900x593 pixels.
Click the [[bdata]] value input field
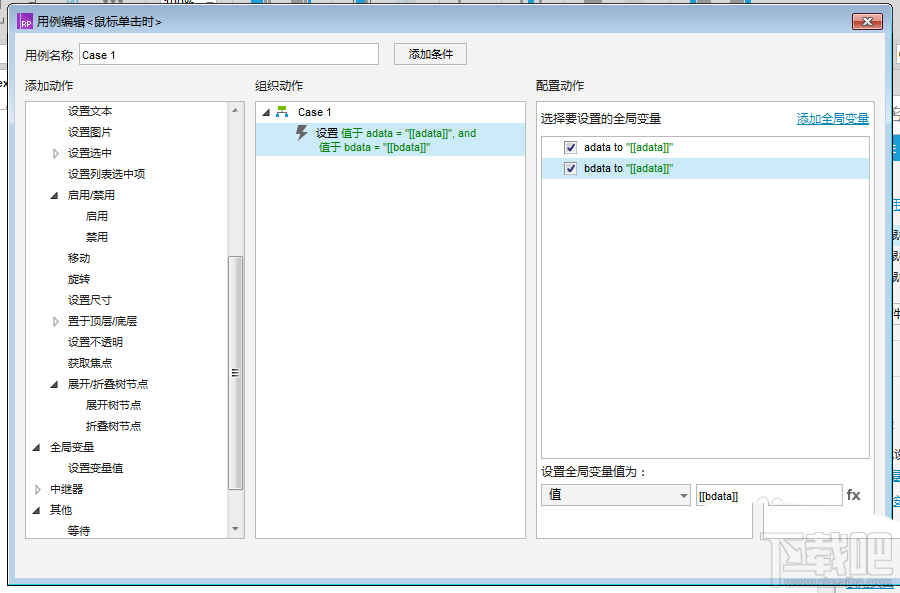[x=769, y=495]
